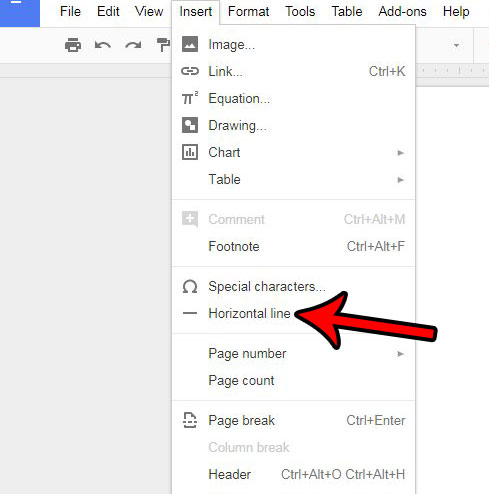Click the Ctrl+Alt+O Ctrl+Alt+H shortcut text
This screenshot has width=489, height=494.
point(343,474)
